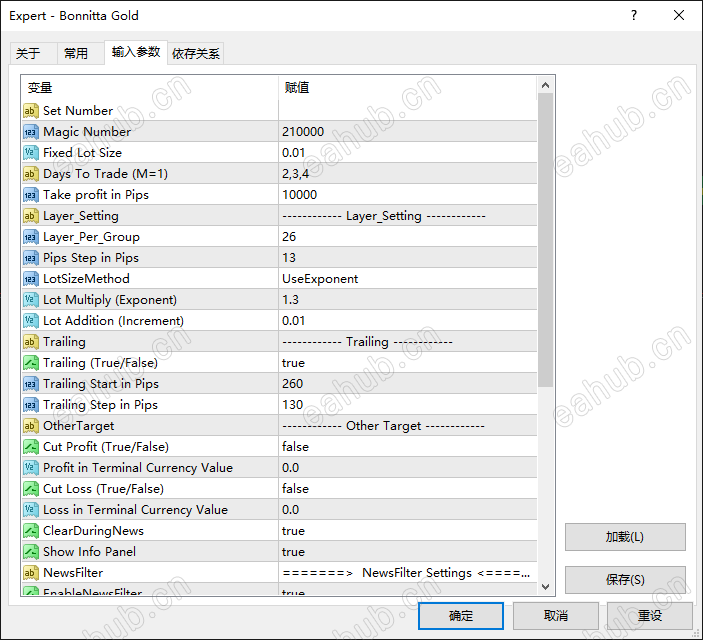Cancel the dialog with 取消
The height and width of the screenshot is (640, 703).
point(556,616)
